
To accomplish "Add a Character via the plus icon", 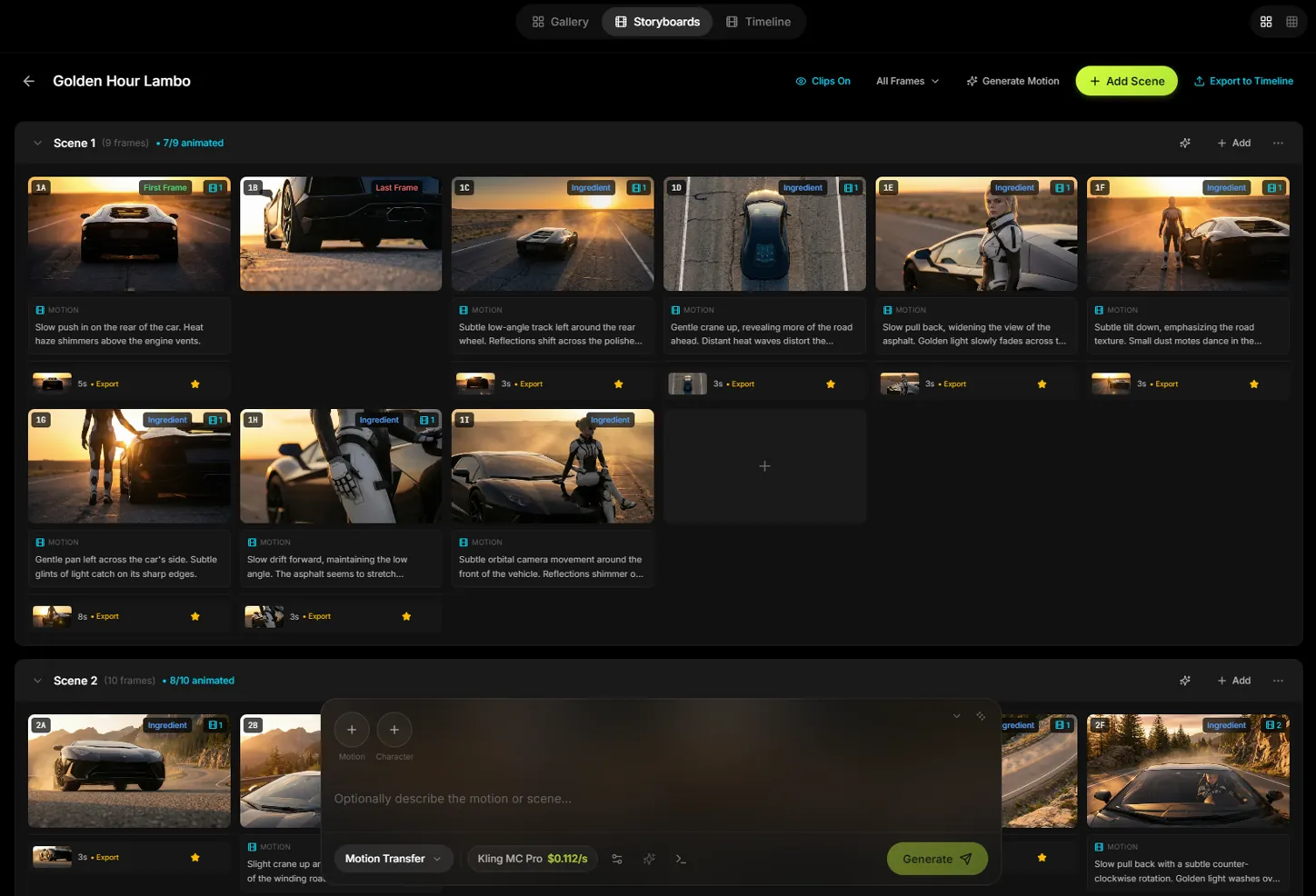I will tap(394, 729).
